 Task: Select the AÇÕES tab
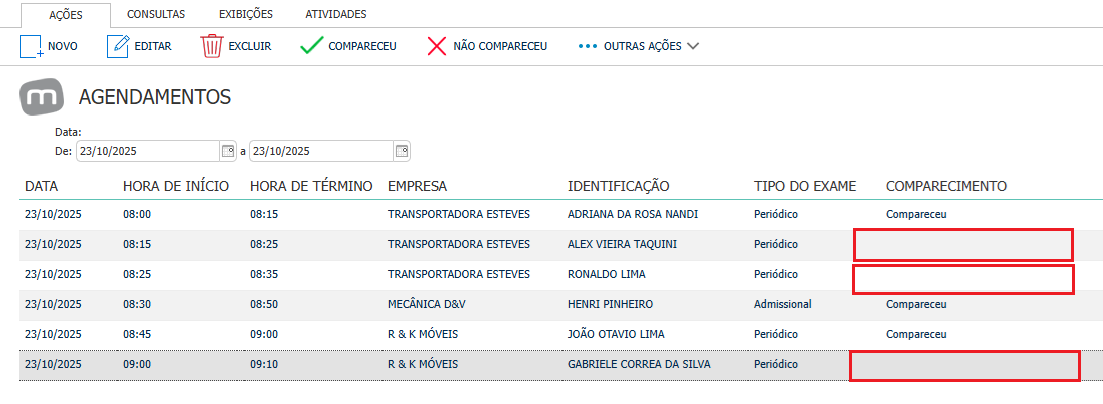pos(65,15)
